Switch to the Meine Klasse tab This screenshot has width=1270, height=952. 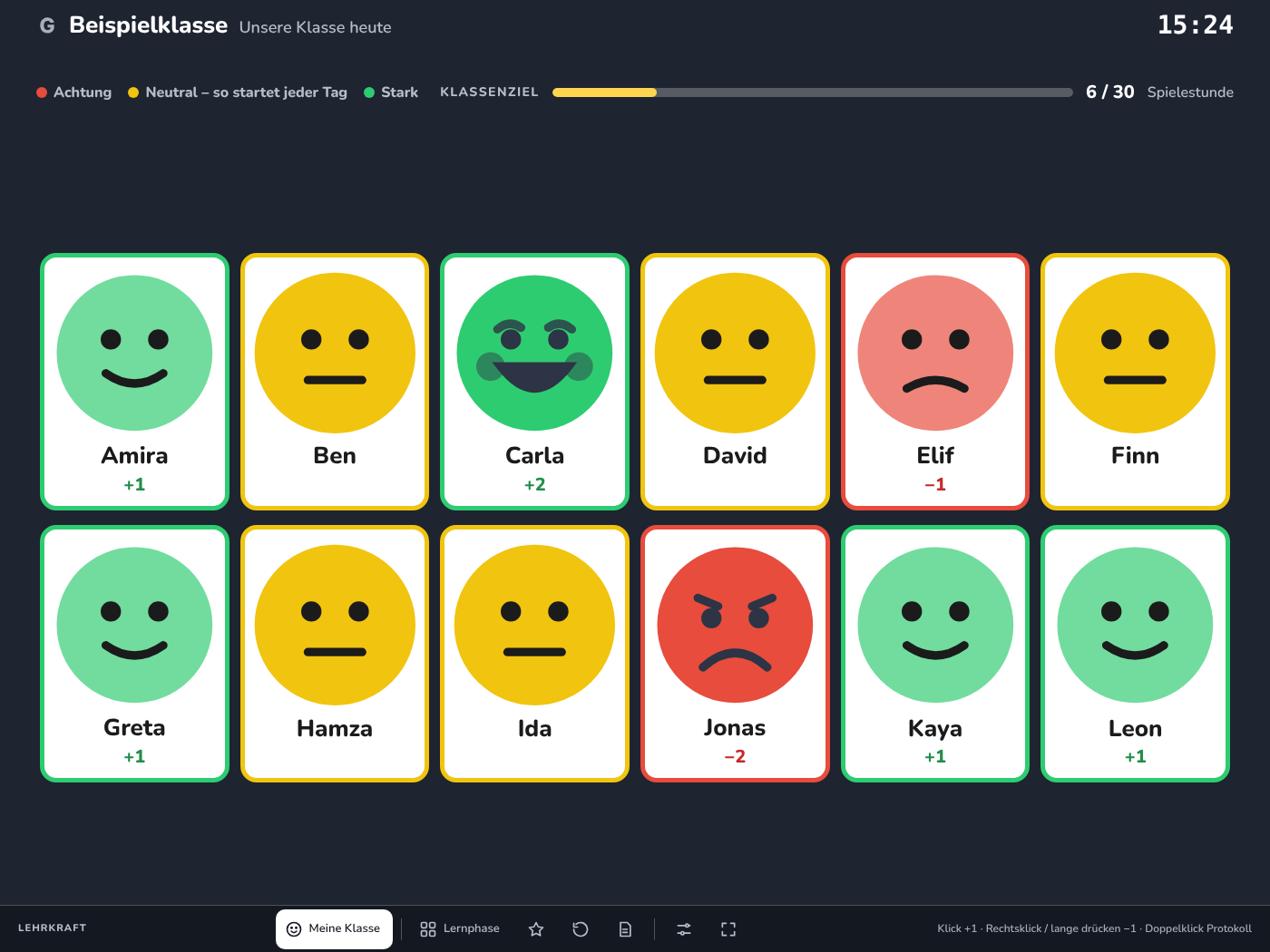tap(334, 929)
